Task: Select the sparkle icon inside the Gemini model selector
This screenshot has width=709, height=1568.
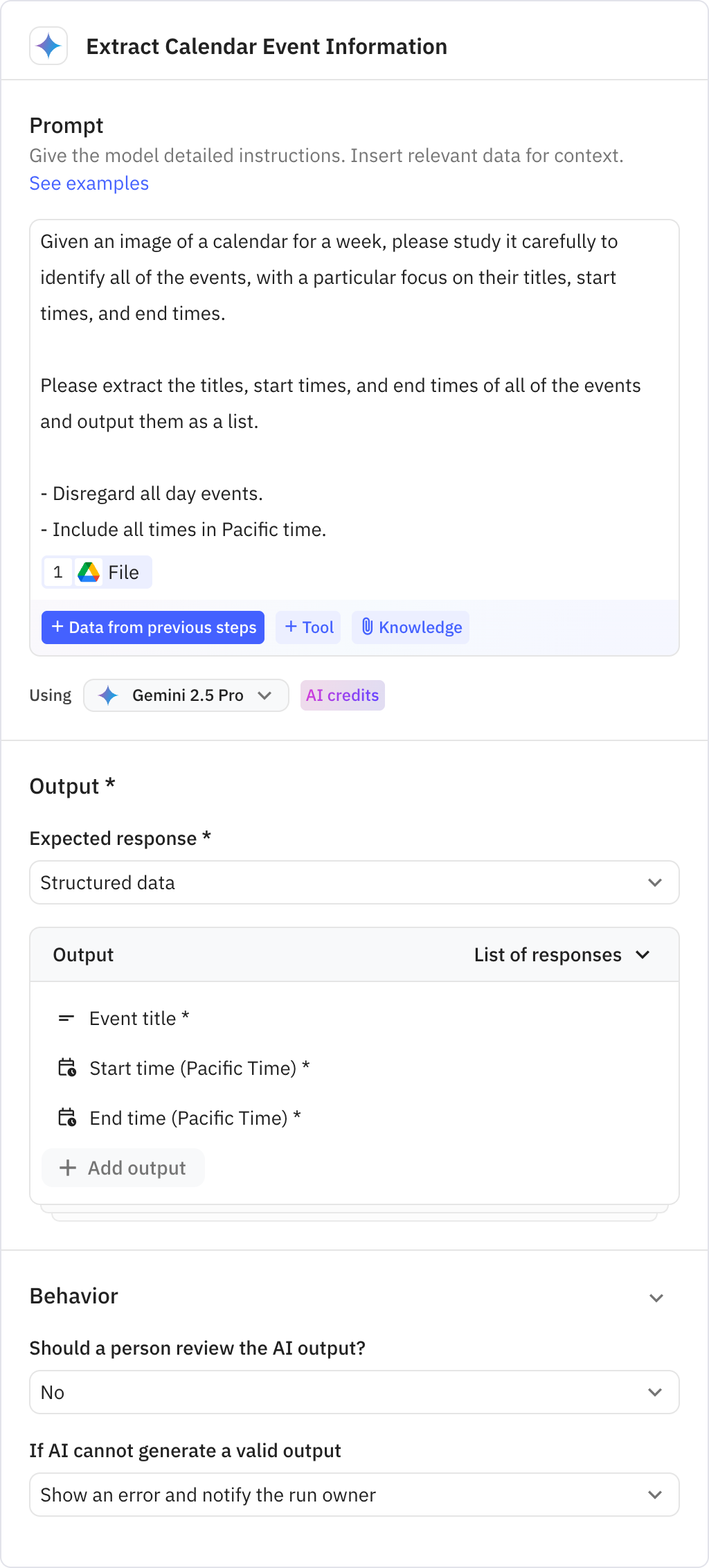Action: click(108, 695)
